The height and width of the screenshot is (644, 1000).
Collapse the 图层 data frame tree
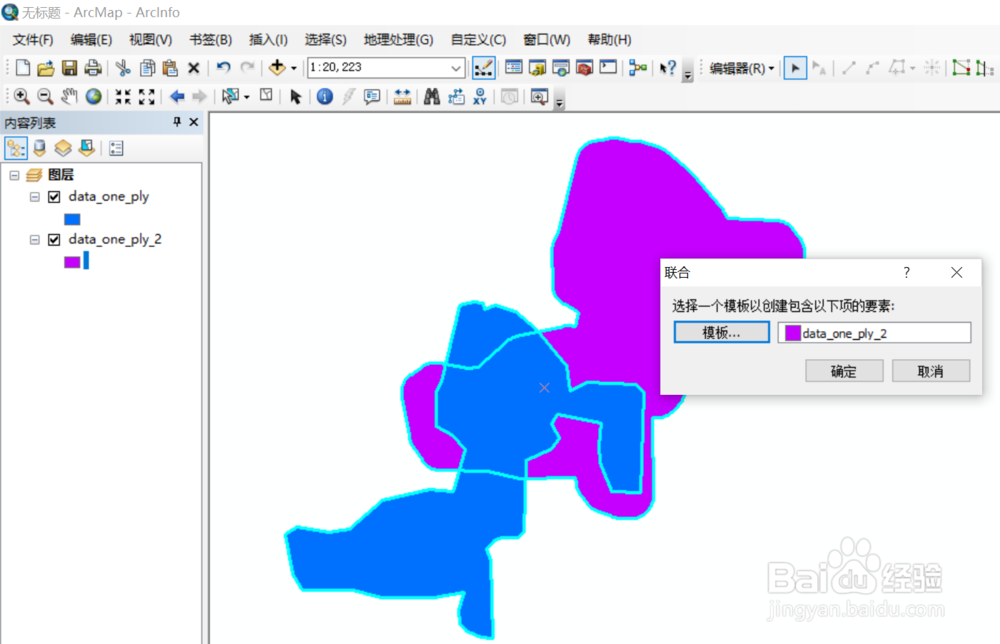click(x=14, y=175)
